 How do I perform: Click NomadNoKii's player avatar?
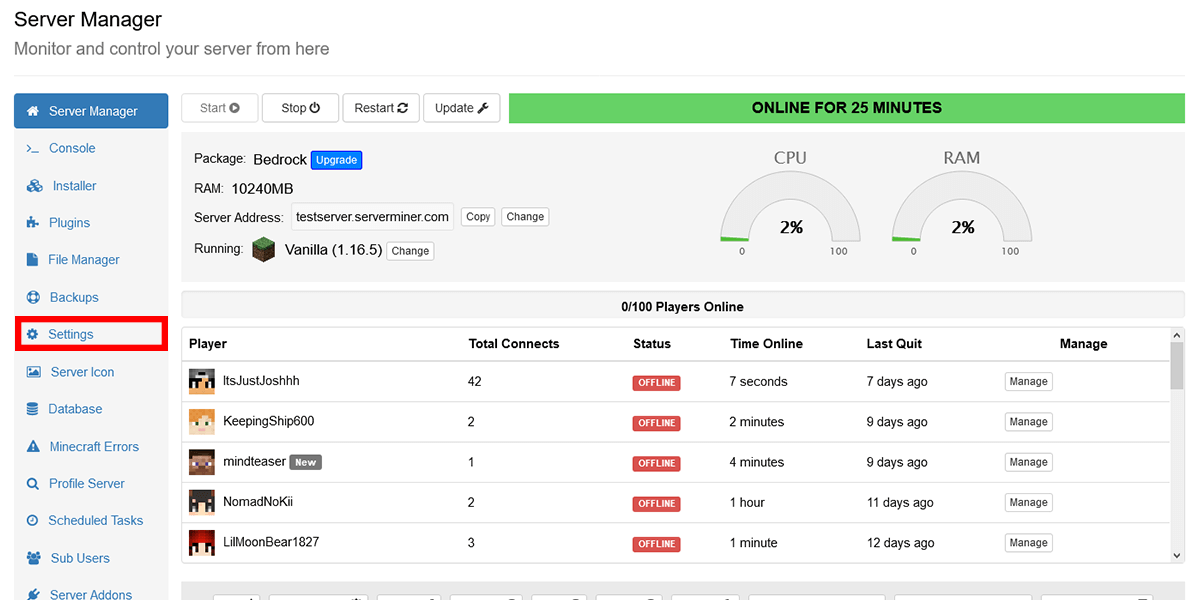click(202, 502)
